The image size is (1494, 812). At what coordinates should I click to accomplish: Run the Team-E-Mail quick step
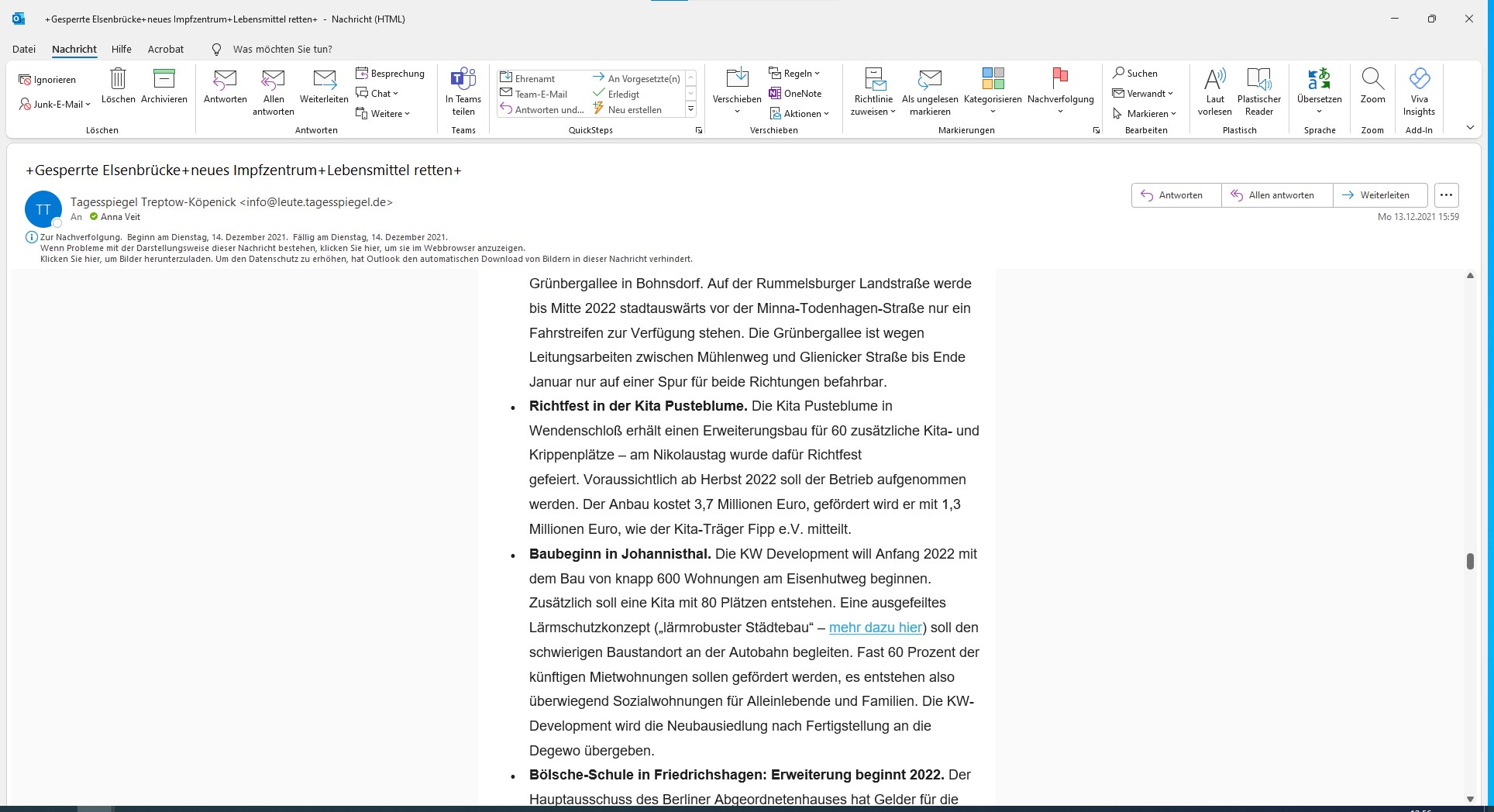(535, 94)
